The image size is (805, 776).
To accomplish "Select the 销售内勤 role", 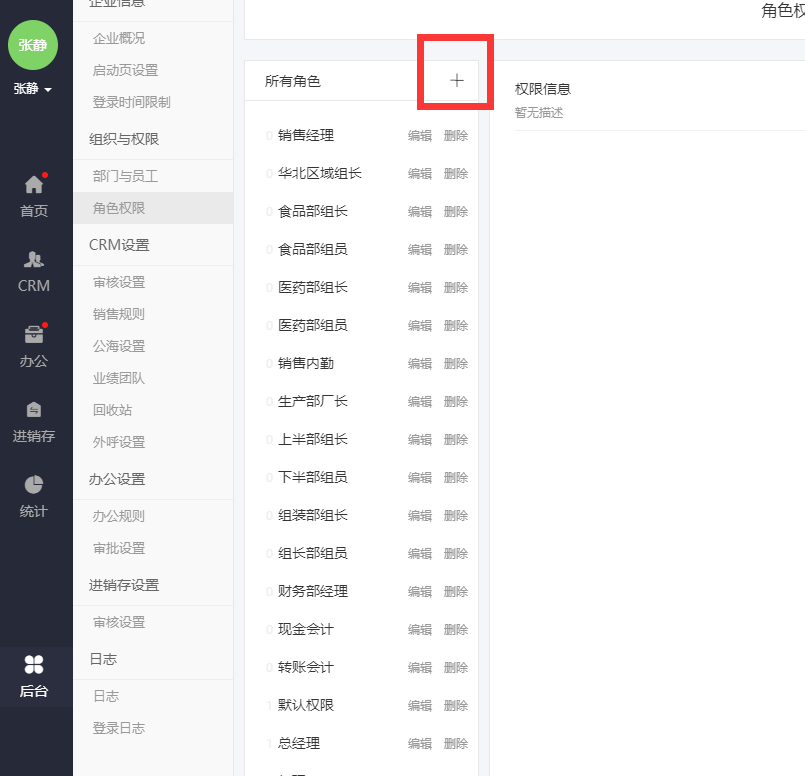I will [x=306, y=363].
